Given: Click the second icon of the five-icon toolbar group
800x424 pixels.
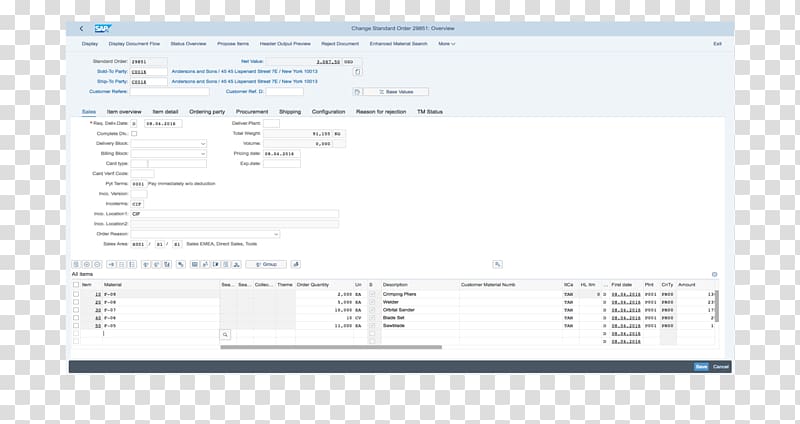Looking at the screenshot, I should point(205,264).
